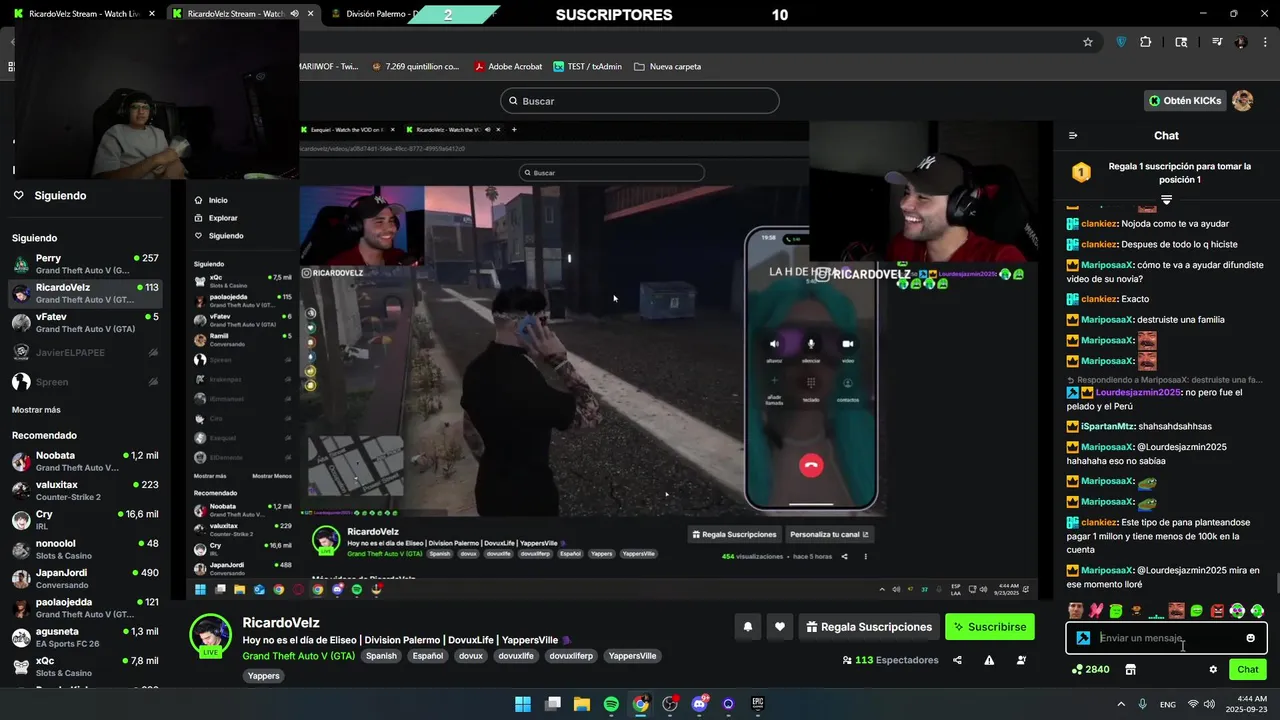Mute the second browser tab's audio icon
1280x720 pixels.
coord(294,14)
